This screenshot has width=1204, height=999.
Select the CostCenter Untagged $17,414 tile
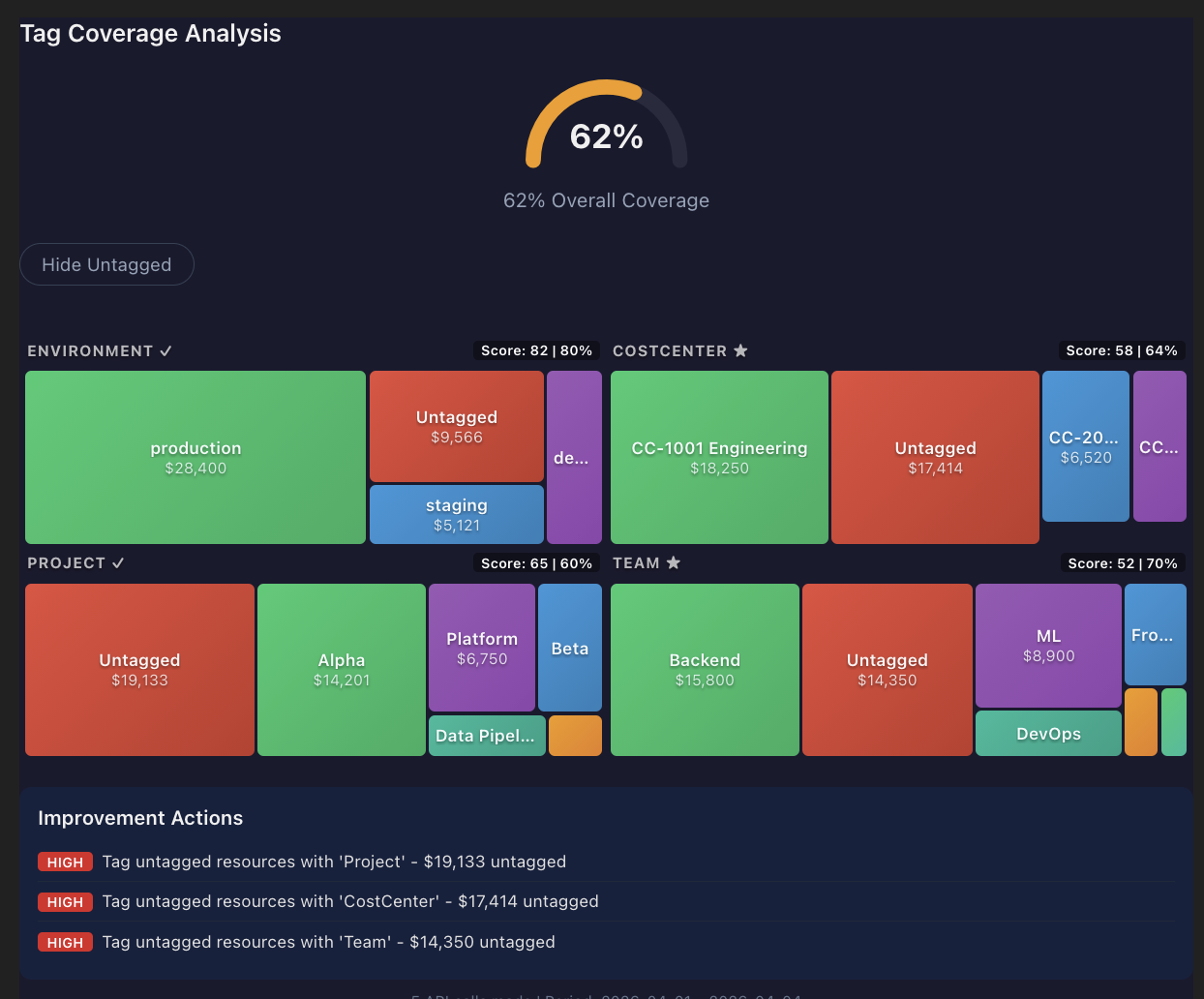click(x=935, y=457)
